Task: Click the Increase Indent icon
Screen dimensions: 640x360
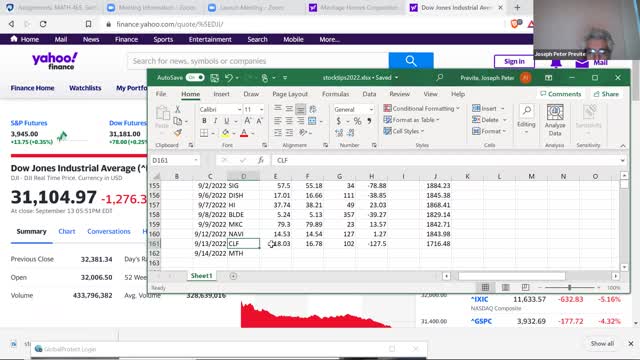Action: (x=289, y=133)
